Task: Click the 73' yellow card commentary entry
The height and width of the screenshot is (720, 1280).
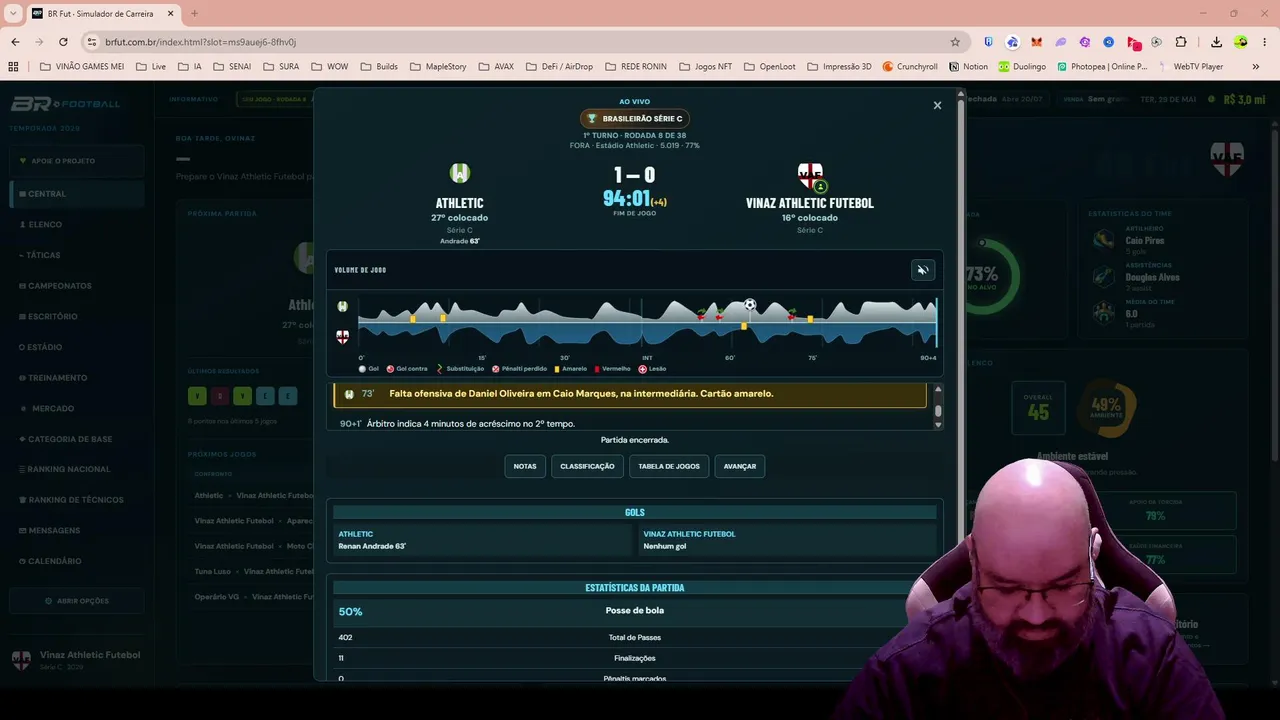Action: [630, 394]
